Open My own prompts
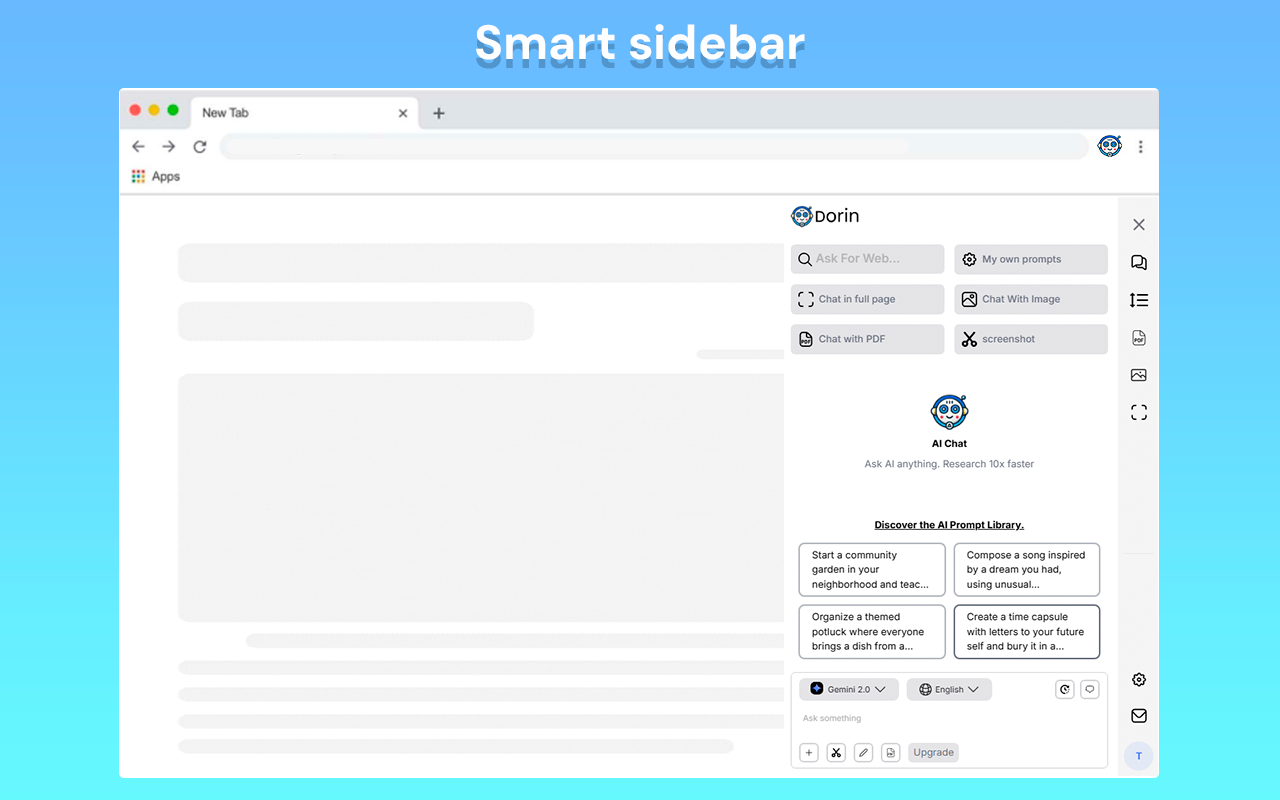This screenshot has width=1280, height=800. pos(1031,259)
